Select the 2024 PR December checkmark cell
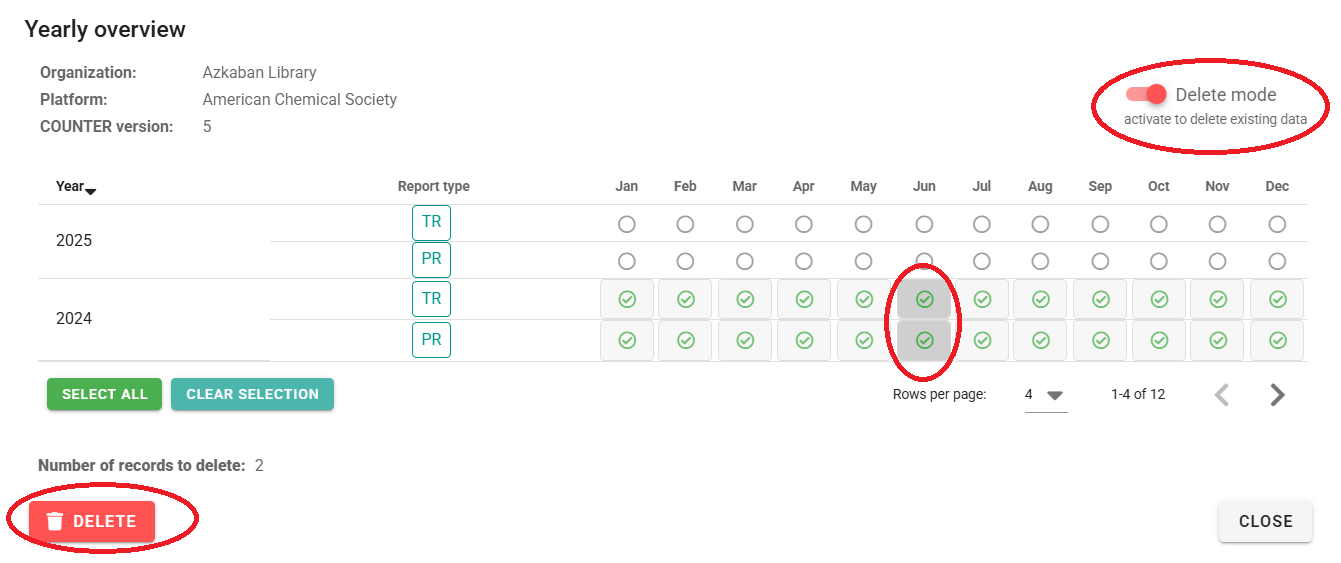This screenshot has height=563, width=1341. [x=1277, y=340]
